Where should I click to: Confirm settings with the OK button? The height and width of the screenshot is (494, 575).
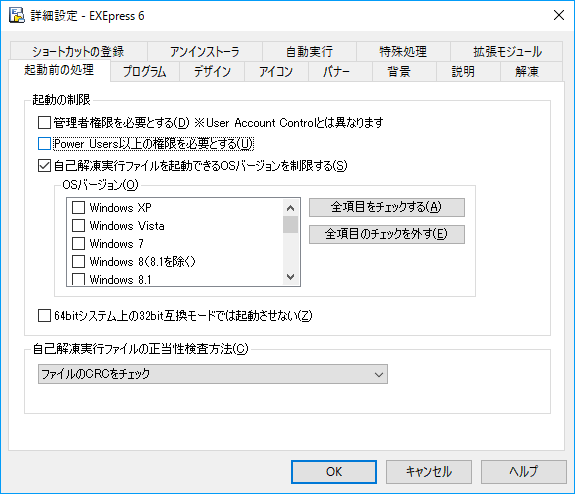[334, 472]
